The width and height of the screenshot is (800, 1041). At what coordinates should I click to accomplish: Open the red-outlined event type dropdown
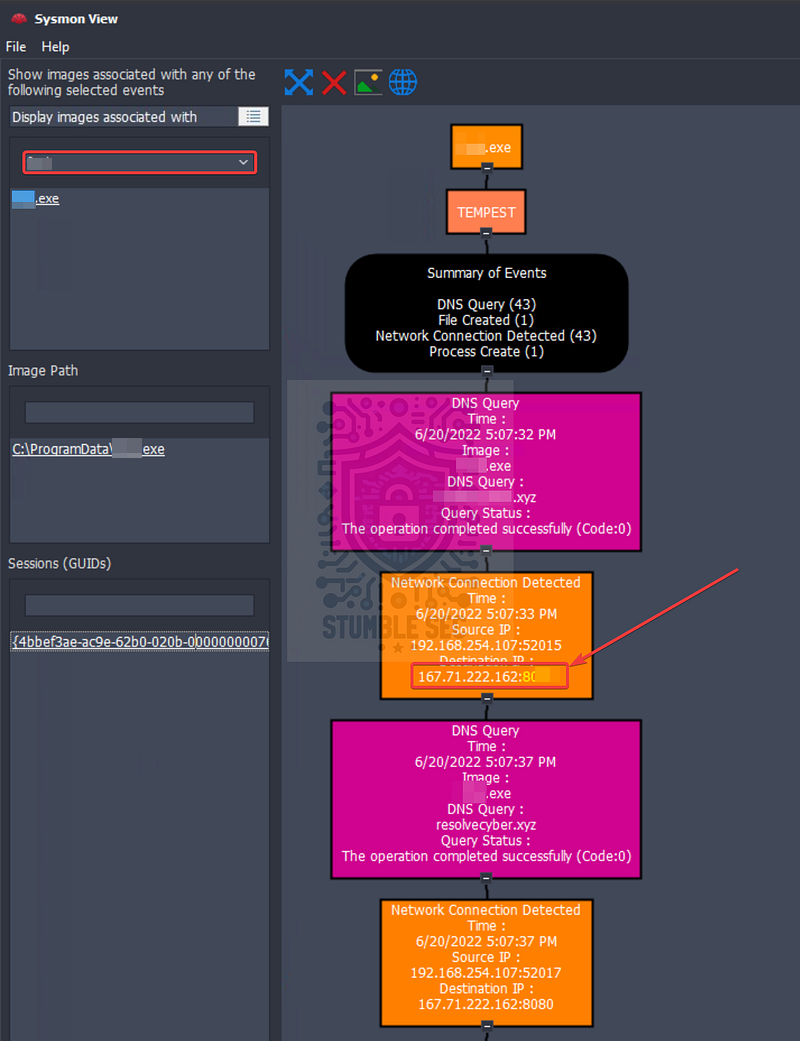pyautogui.click(x=139, y=163)
